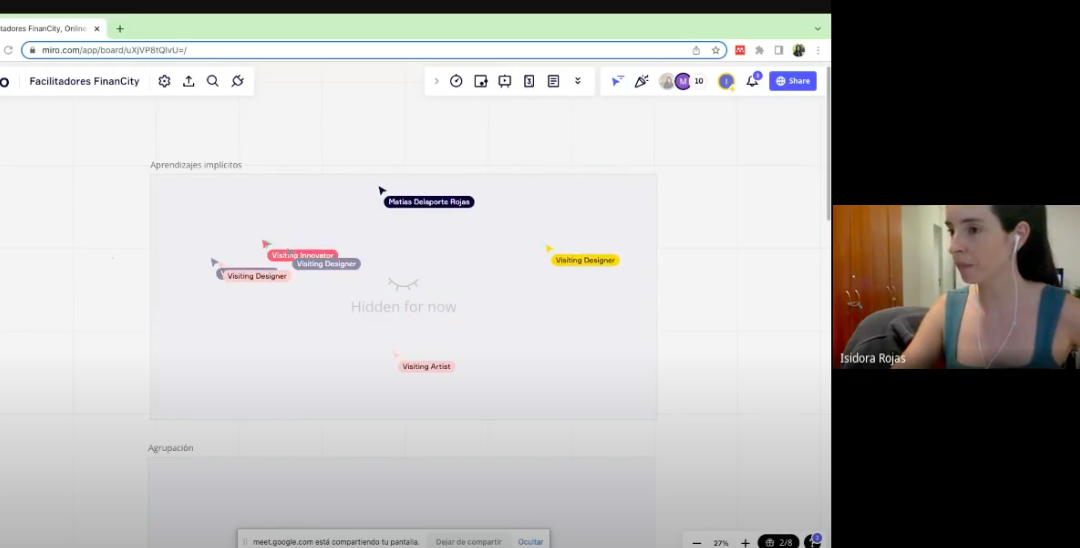1080x548 pixels.
Task: Click the 27% zoom level
Action: click(720, 542)
